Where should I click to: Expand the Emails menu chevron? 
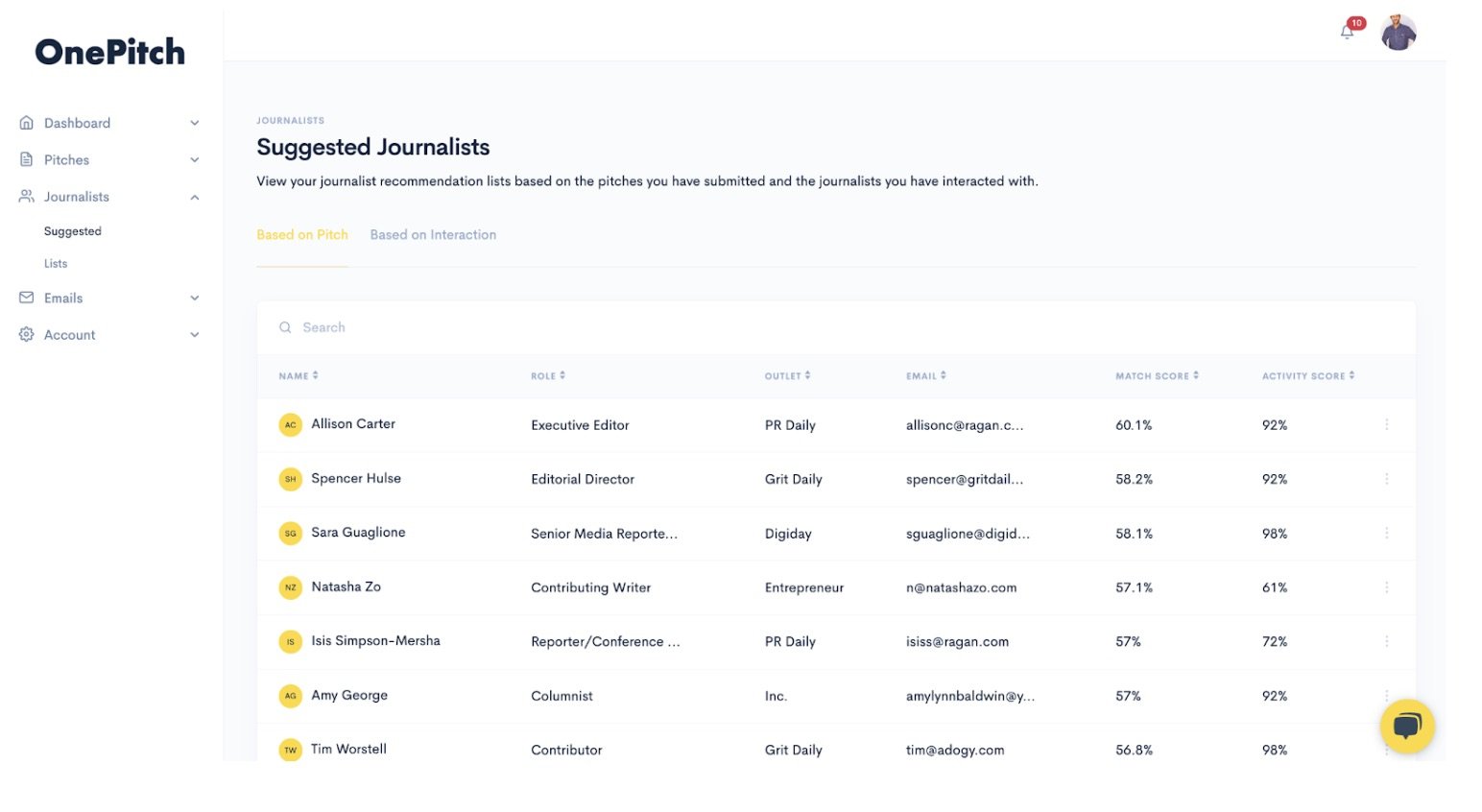195,298
